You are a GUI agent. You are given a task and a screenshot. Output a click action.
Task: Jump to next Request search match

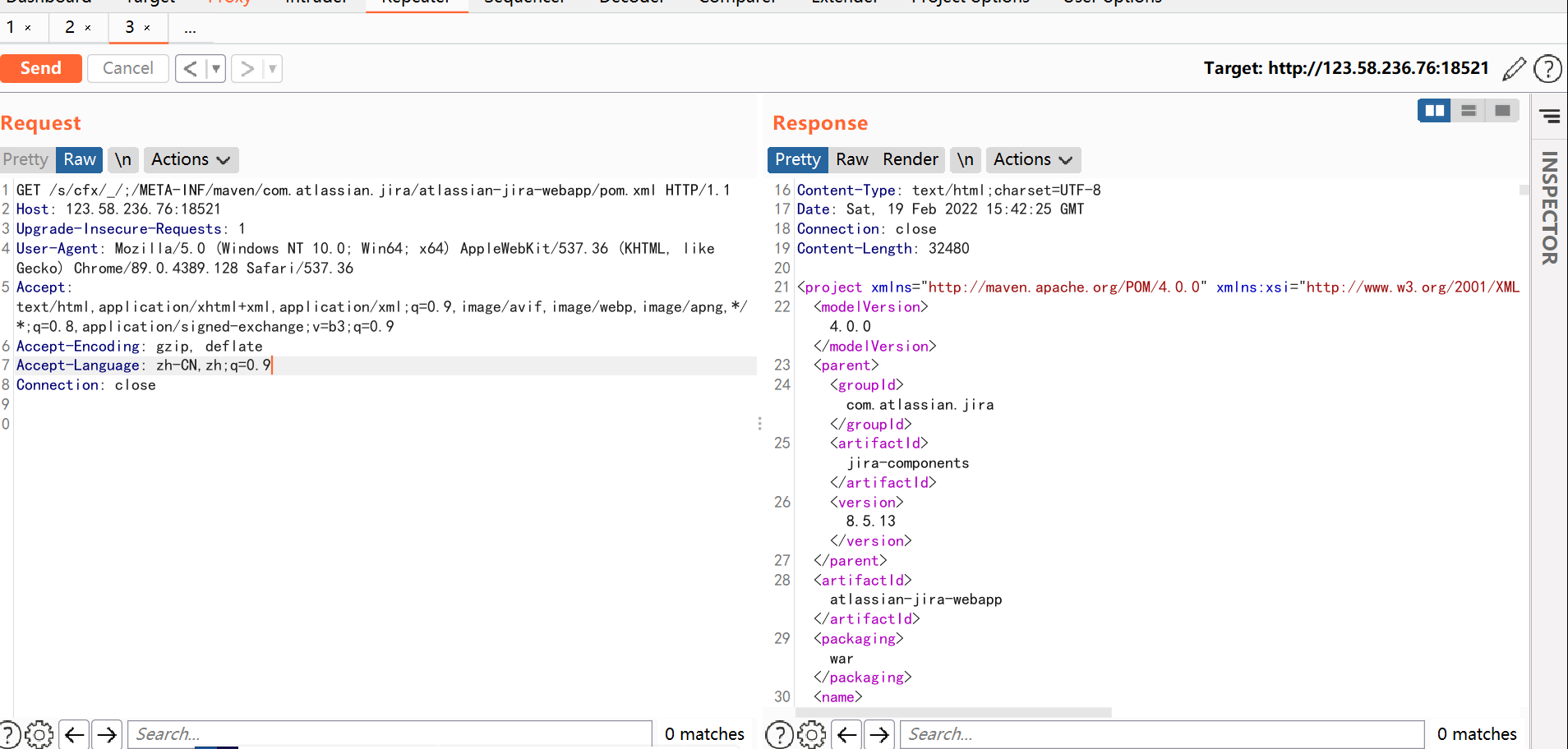pyautogui.click(x=107, y=734)
